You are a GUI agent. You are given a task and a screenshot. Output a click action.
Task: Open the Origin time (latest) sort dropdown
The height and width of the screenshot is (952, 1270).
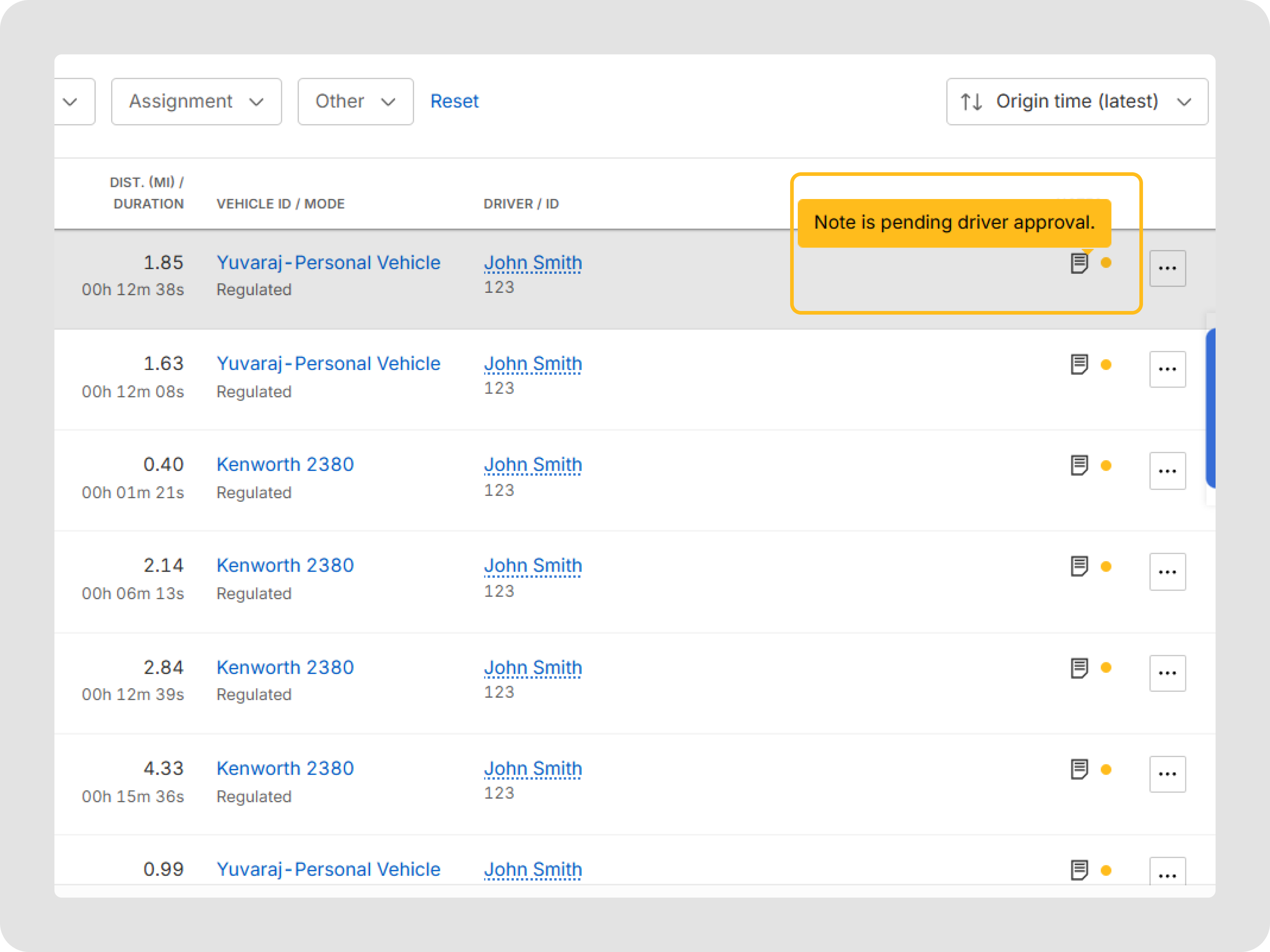(x=1077, y=102)
